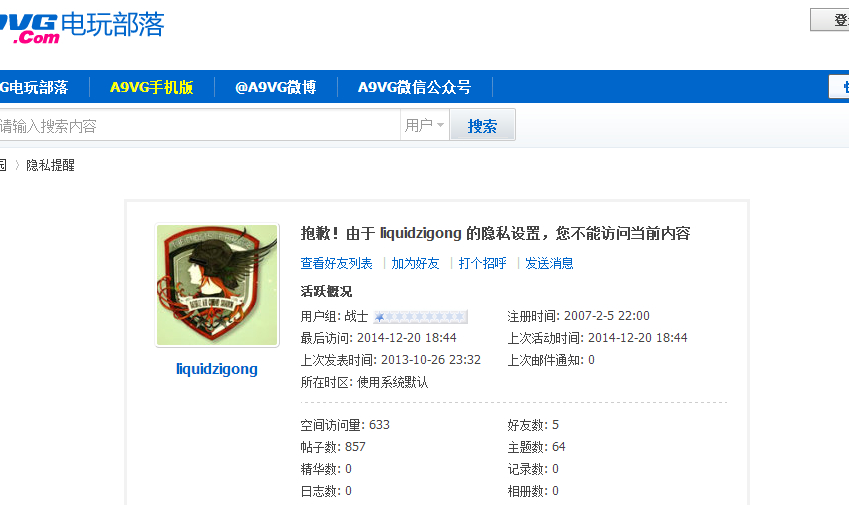
Task: Open the A9VG微信公众号 nav item
Action: (x=414, y=87)
